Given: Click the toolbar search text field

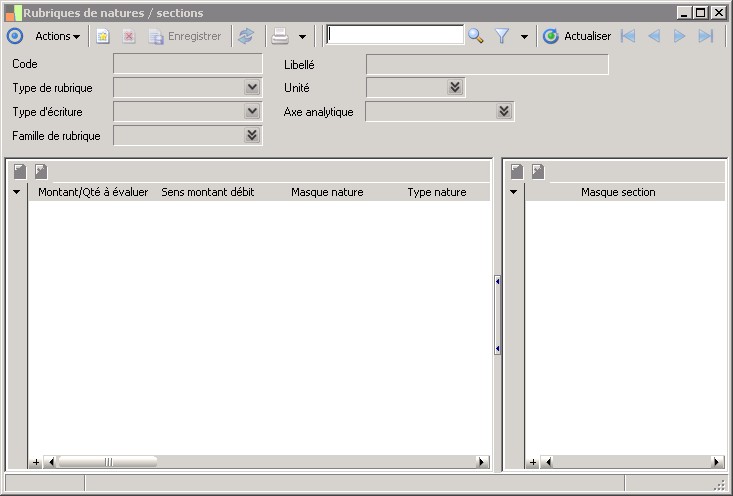Looking at the screenshot, I should pyautogui.click(x=395, y=35).
